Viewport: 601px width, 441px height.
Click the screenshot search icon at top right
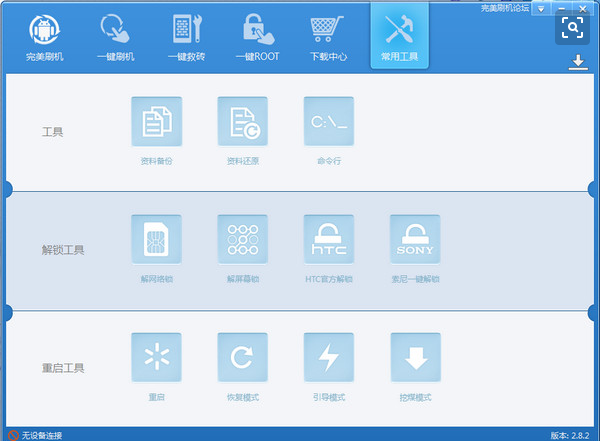pos(572,28)
